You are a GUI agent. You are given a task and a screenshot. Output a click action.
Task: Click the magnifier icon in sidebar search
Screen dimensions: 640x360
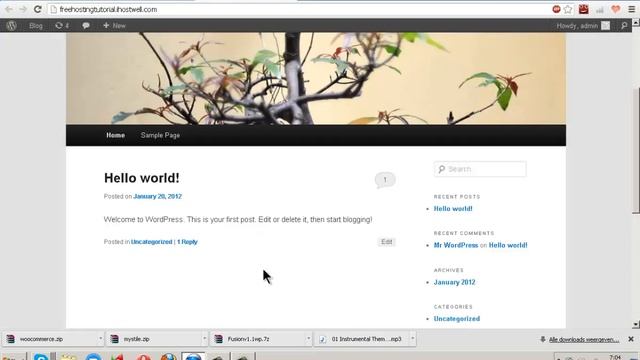pos(442,169)
